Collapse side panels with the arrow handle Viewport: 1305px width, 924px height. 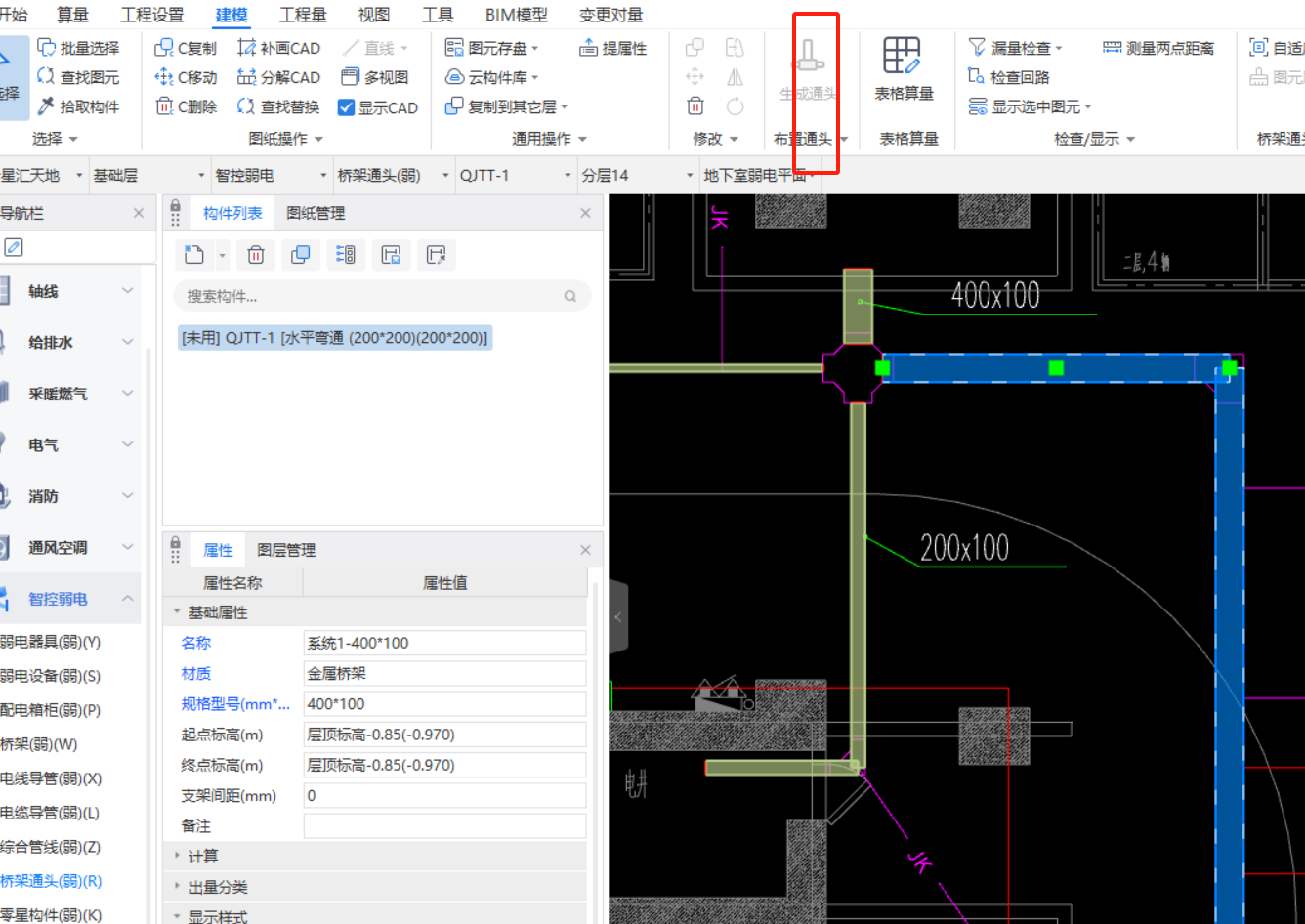coord(617,617)
